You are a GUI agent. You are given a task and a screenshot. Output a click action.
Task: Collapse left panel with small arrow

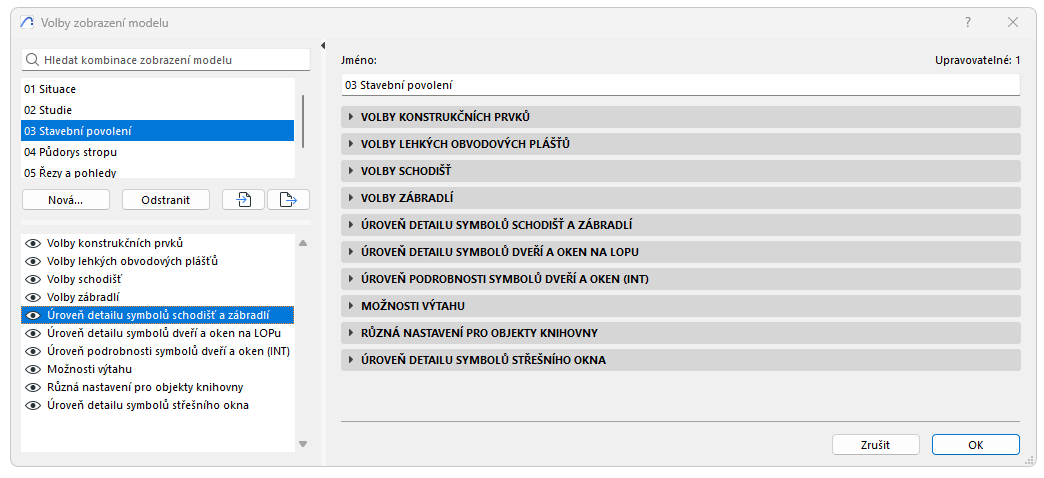click(x=323, y=46)
